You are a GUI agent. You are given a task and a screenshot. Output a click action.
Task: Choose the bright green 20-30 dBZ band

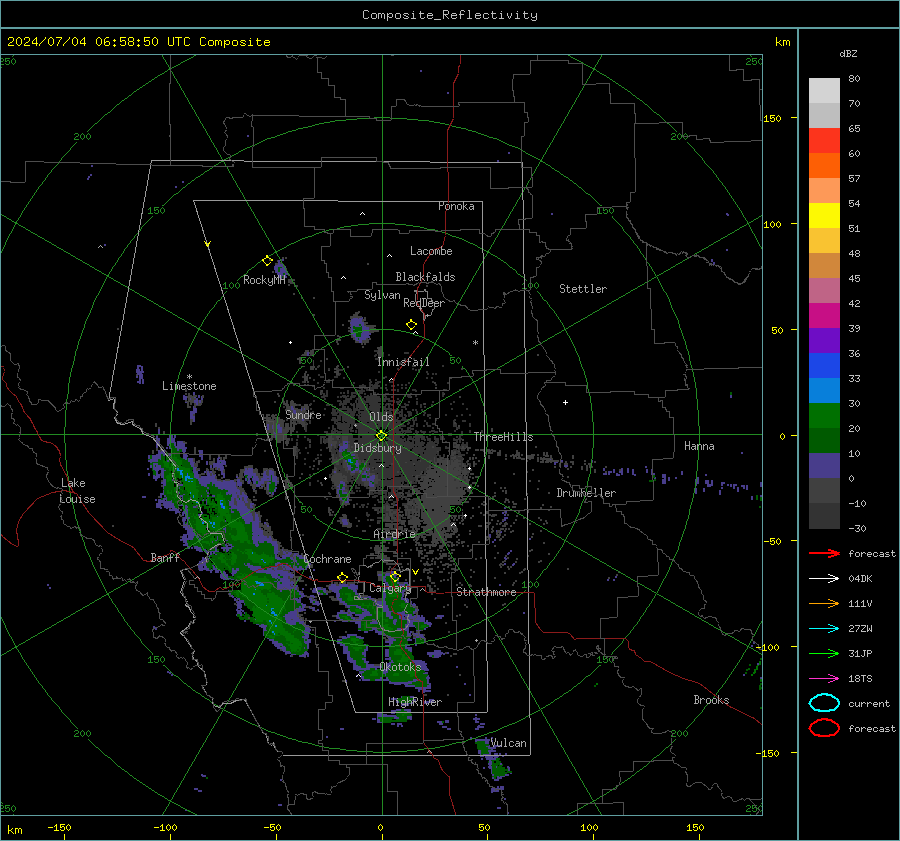coord(824,416)
